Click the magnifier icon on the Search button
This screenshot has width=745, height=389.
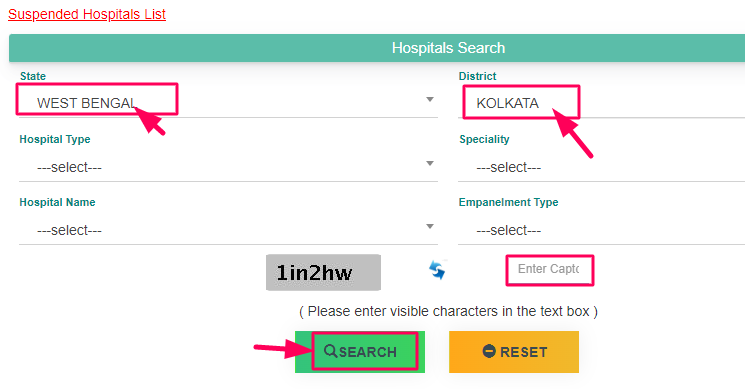tap(330, 351)
